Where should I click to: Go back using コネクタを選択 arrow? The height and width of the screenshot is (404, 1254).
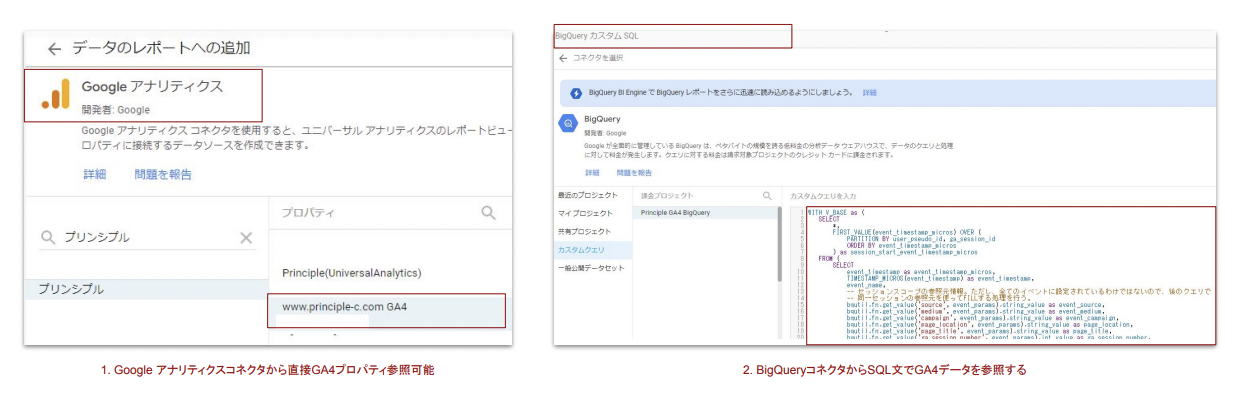click(563, 58)
